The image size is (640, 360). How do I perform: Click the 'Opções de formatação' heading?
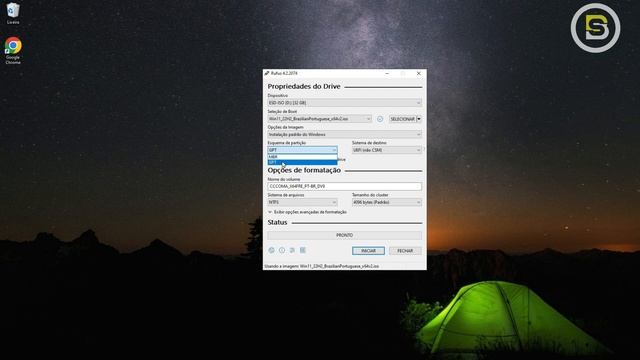point(304,170)
